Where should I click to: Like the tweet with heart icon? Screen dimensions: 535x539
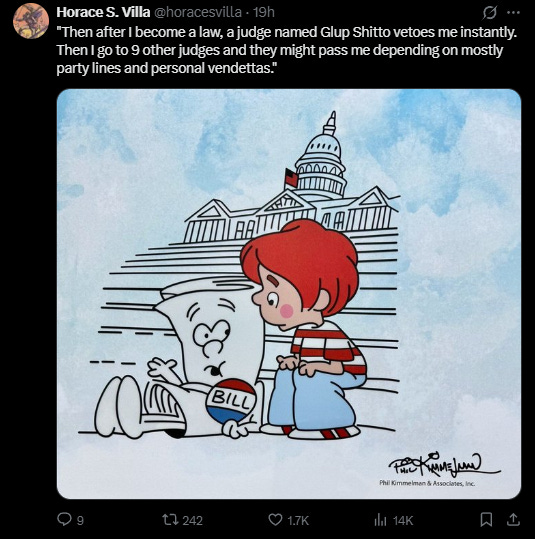(275, 519)
